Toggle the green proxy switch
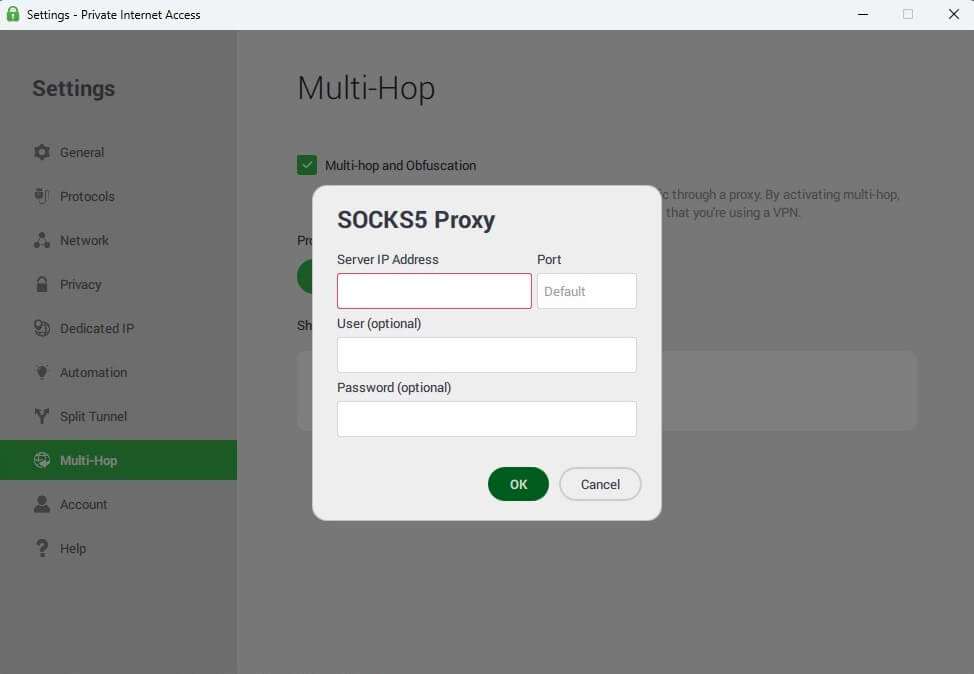The height and width of the screenshot is (674, 974). click(306, 276)
